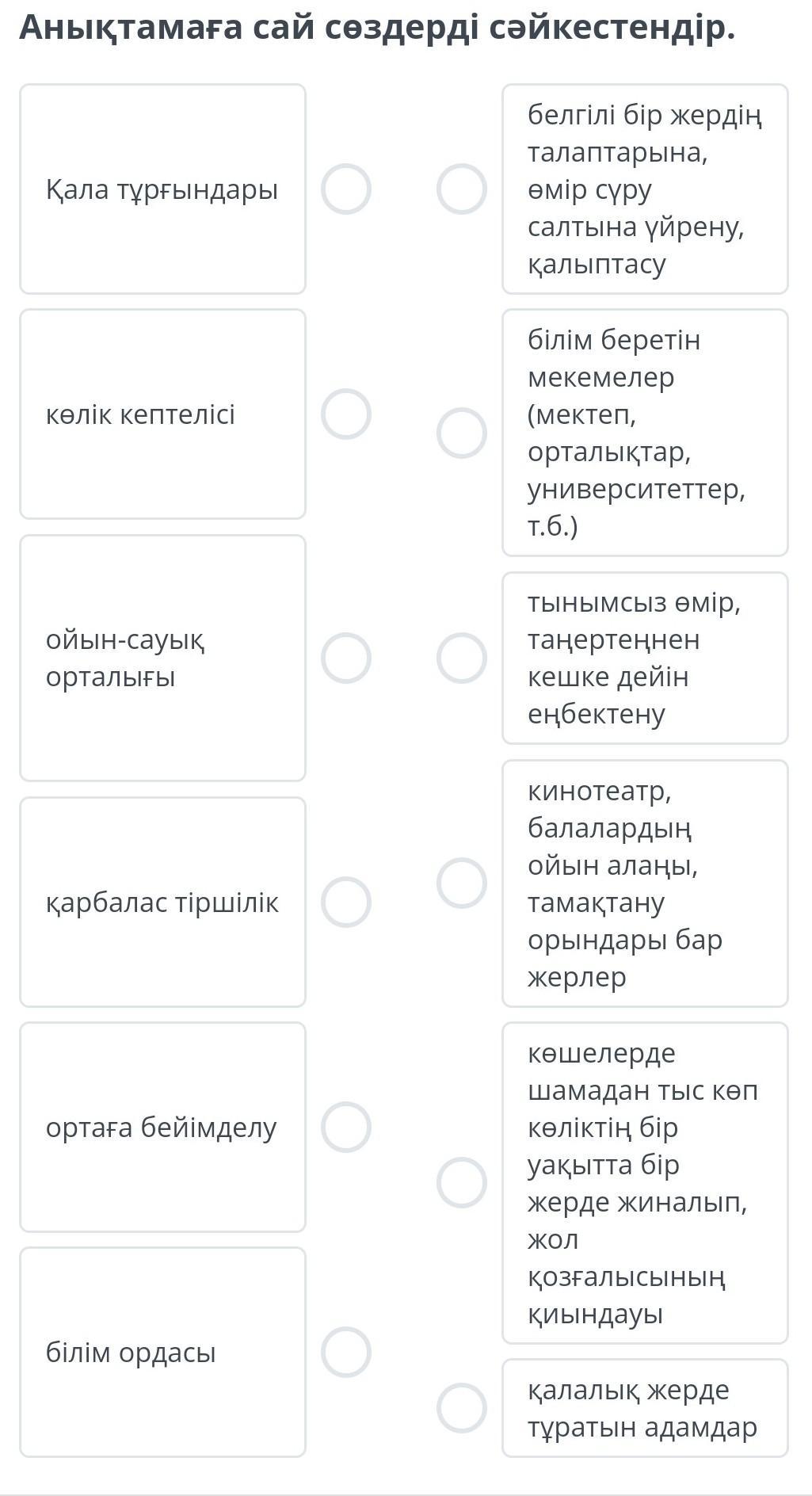Select radio circle beside "ойын-сауық орталығы"

[x=346, y=658]
